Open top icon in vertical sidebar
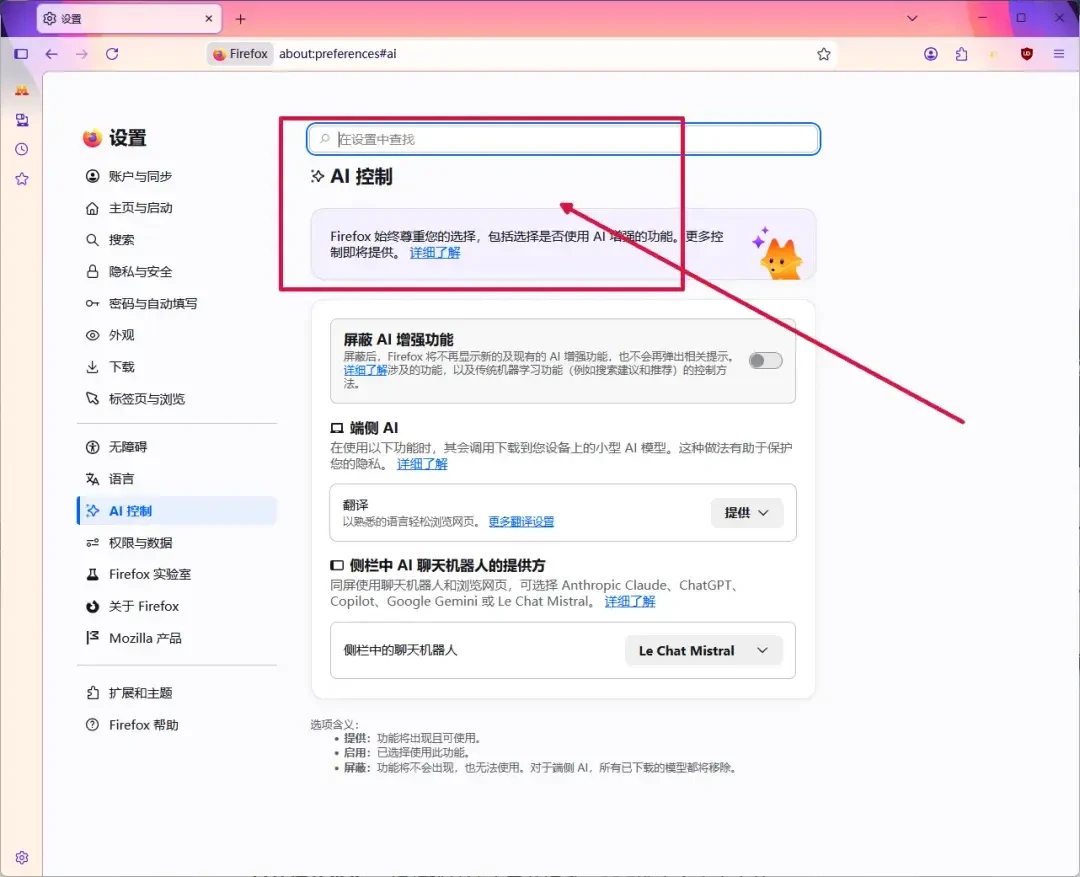The width and height of the screenshot is (1080, 877). (22, 90)
